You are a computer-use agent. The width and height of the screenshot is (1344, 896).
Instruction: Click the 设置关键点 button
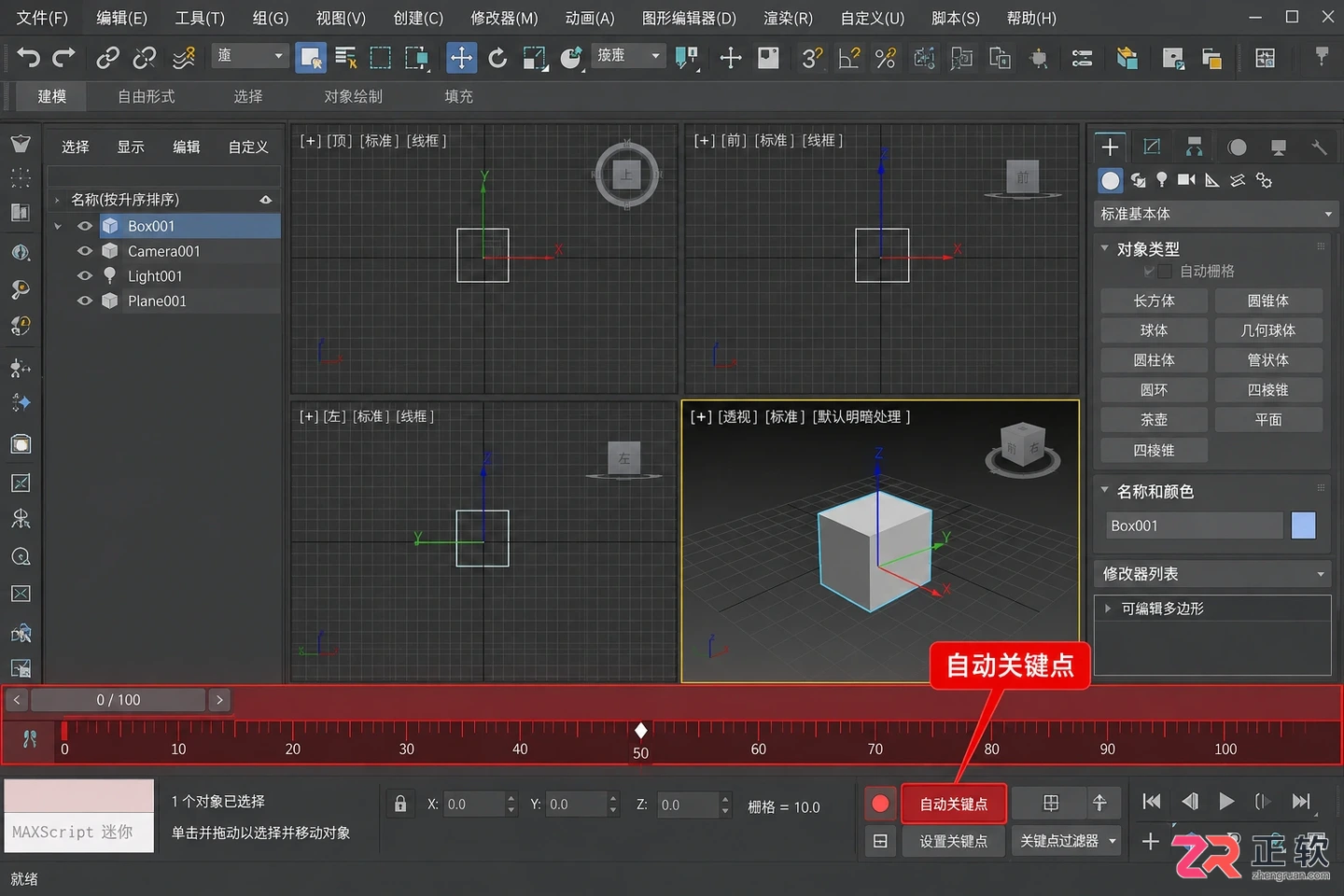[x=954, y=841]
